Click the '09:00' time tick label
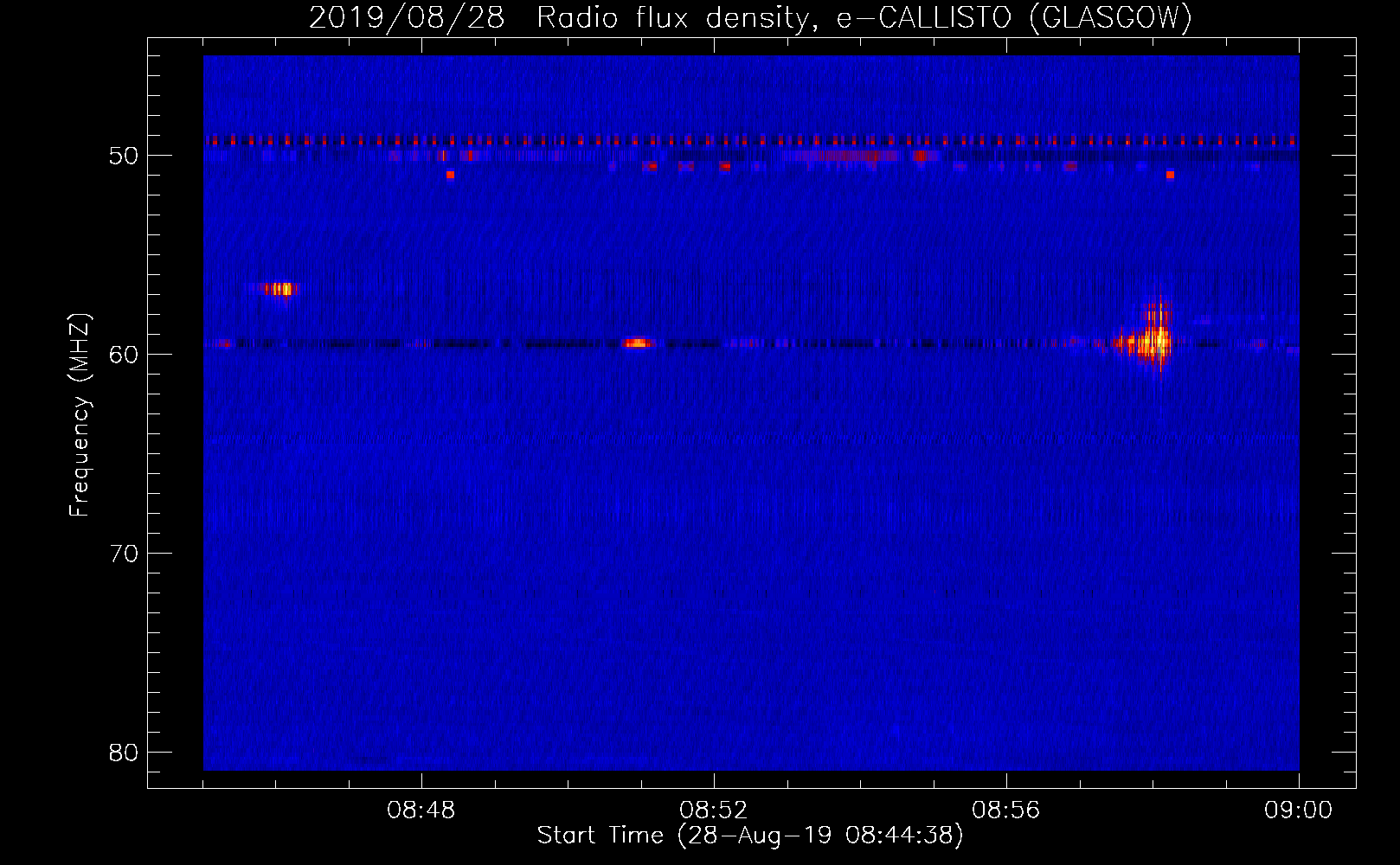Screen dimensions: 1400x865 1298,811
